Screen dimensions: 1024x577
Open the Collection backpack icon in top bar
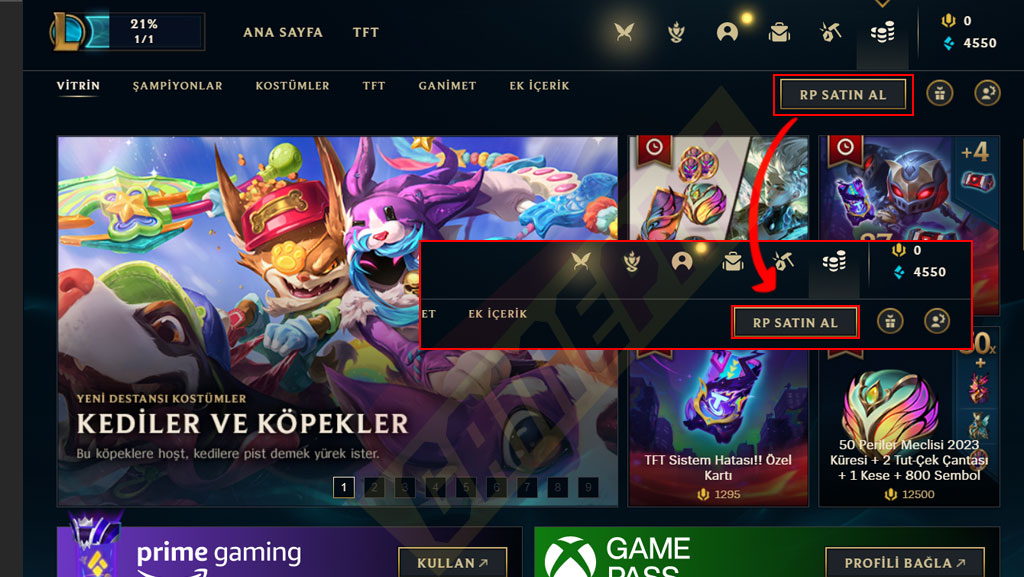[x=779, y=32]
